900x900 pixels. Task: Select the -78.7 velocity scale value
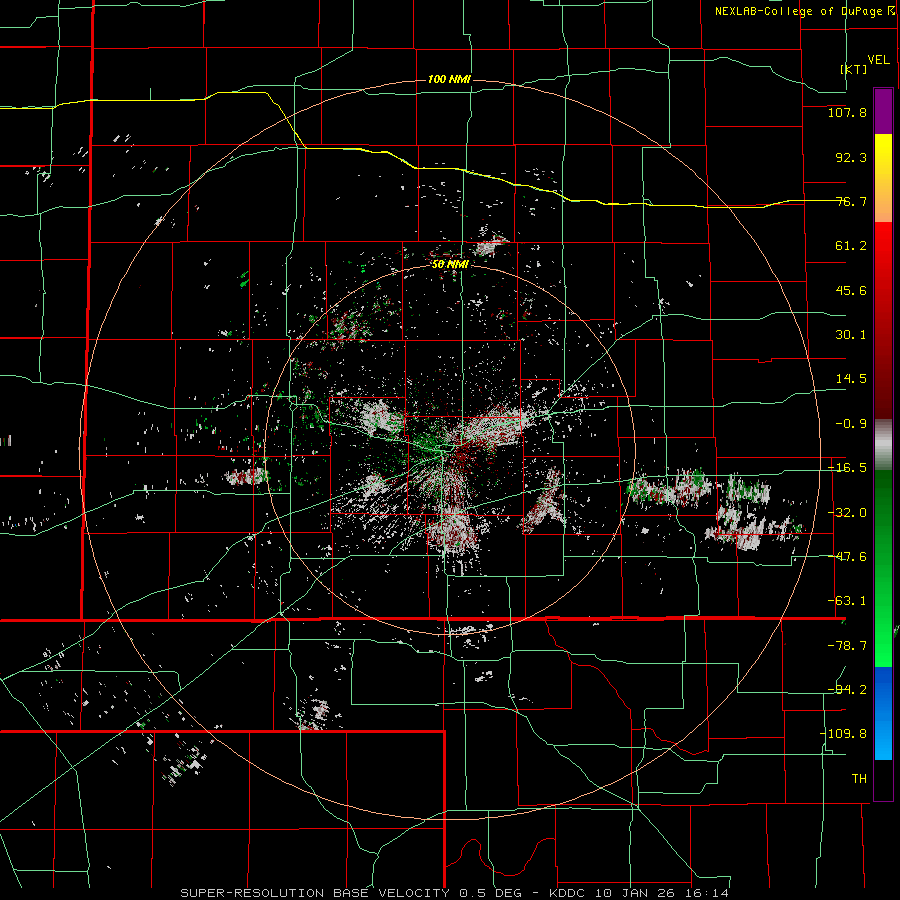tap(847, 646)
